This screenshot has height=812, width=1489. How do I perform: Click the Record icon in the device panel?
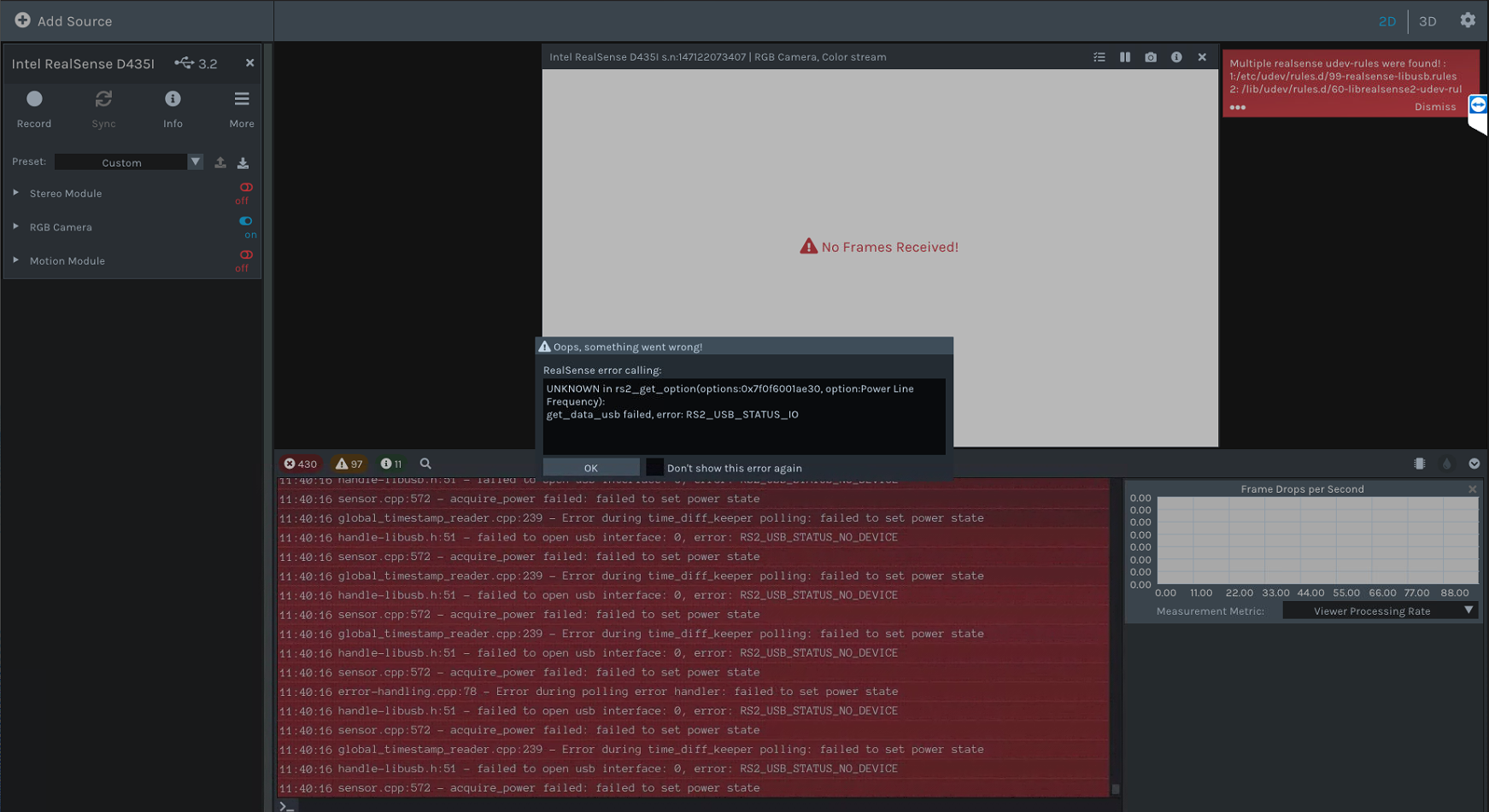point(34,98)
